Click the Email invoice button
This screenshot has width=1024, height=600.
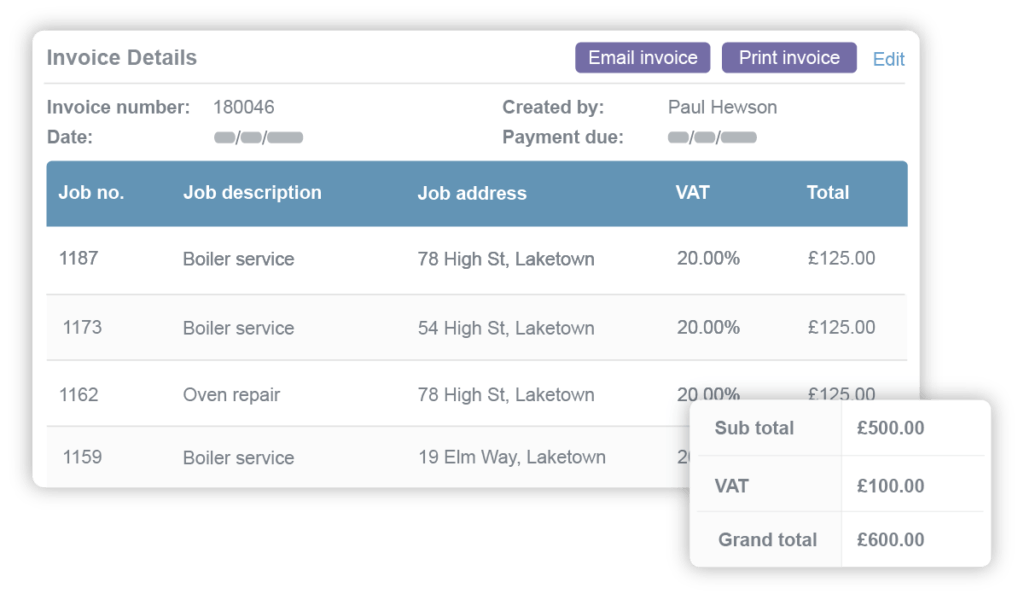[642, 57]
